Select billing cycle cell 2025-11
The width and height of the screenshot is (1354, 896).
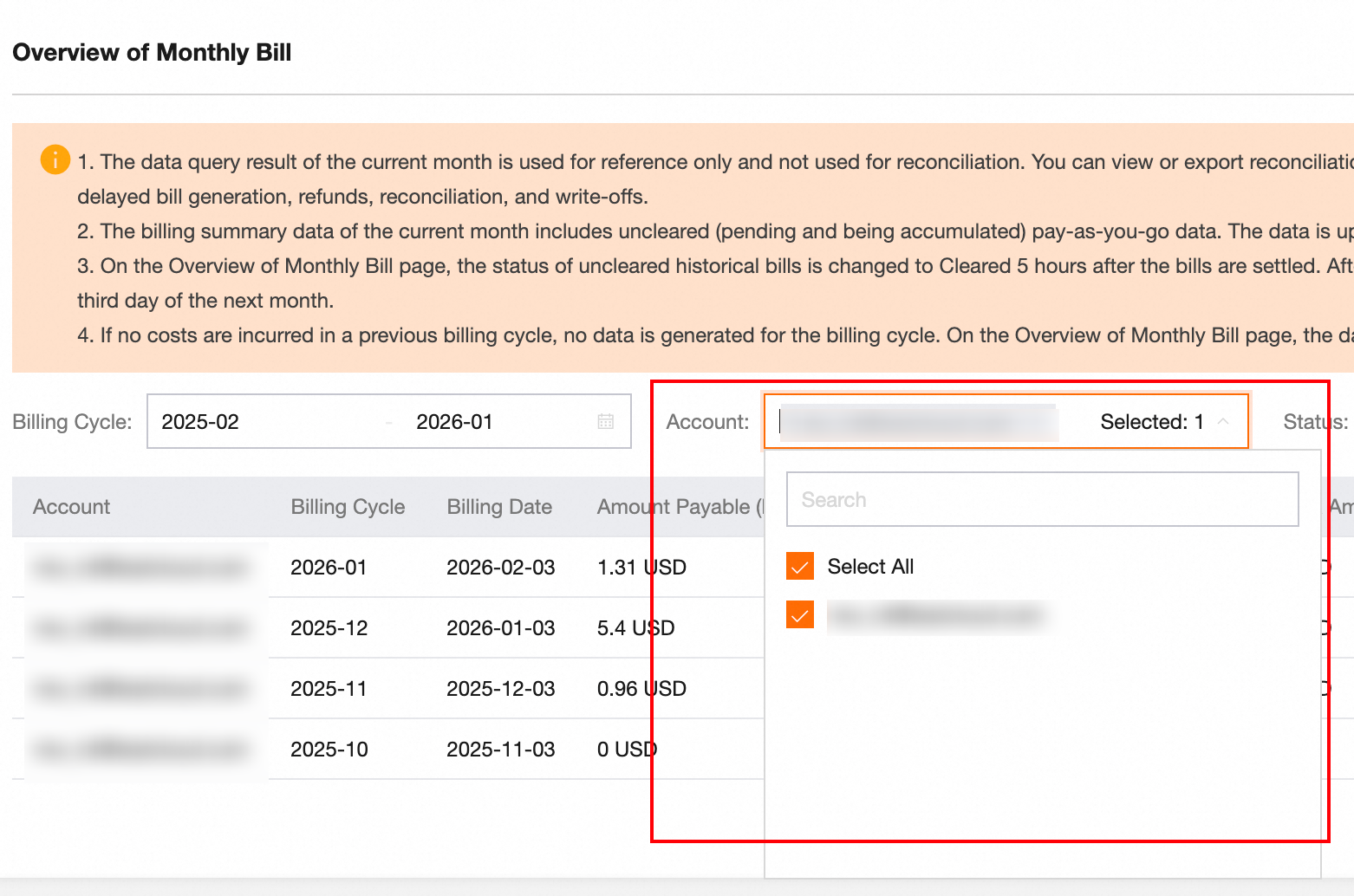(329, 689)
